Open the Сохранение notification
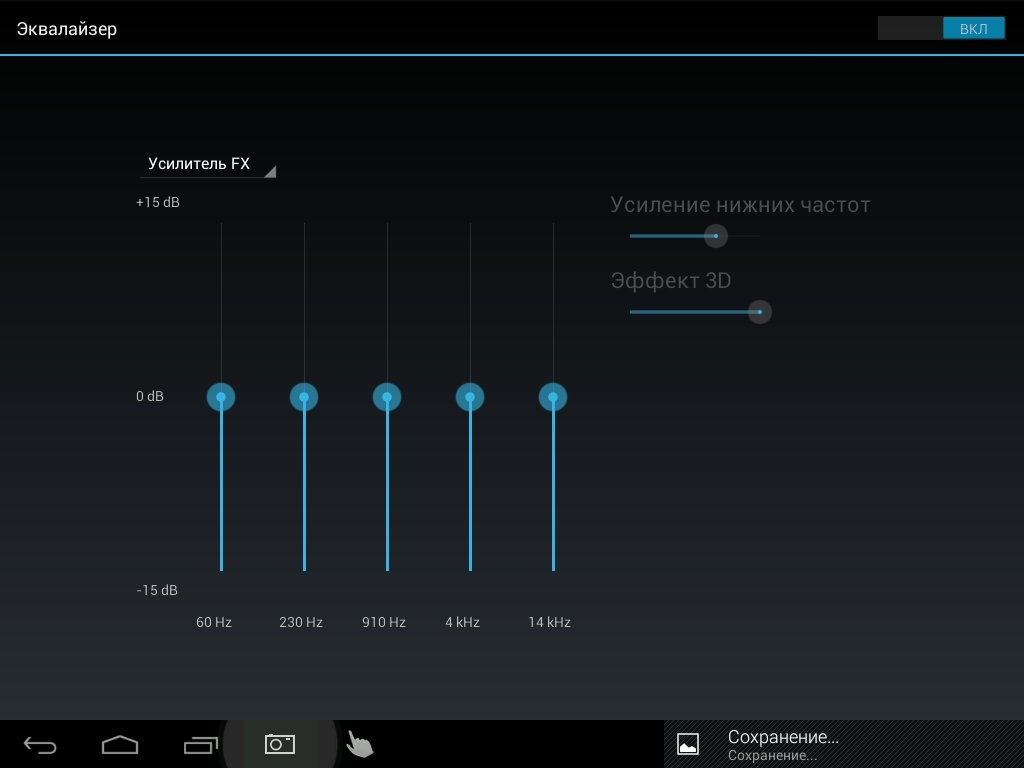The image size is (1024, 768). [x=782, y=744]
